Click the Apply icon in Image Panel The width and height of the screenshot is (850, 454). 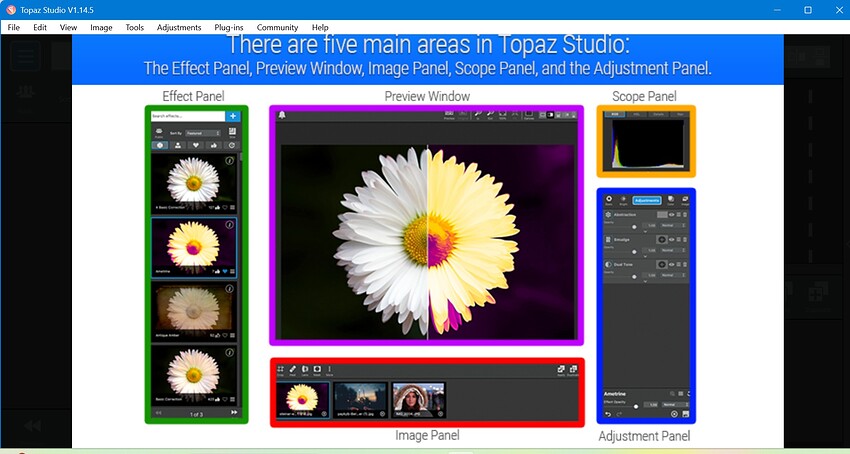point(561,369)
